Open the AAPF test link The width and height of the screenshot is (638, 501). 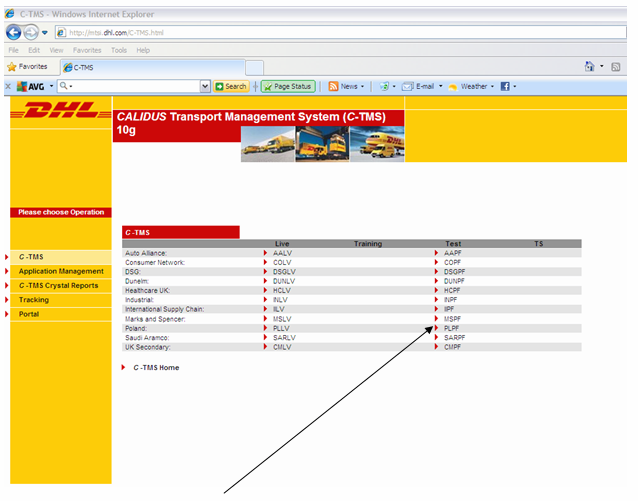pyautogui.click(x=453, y=253)
